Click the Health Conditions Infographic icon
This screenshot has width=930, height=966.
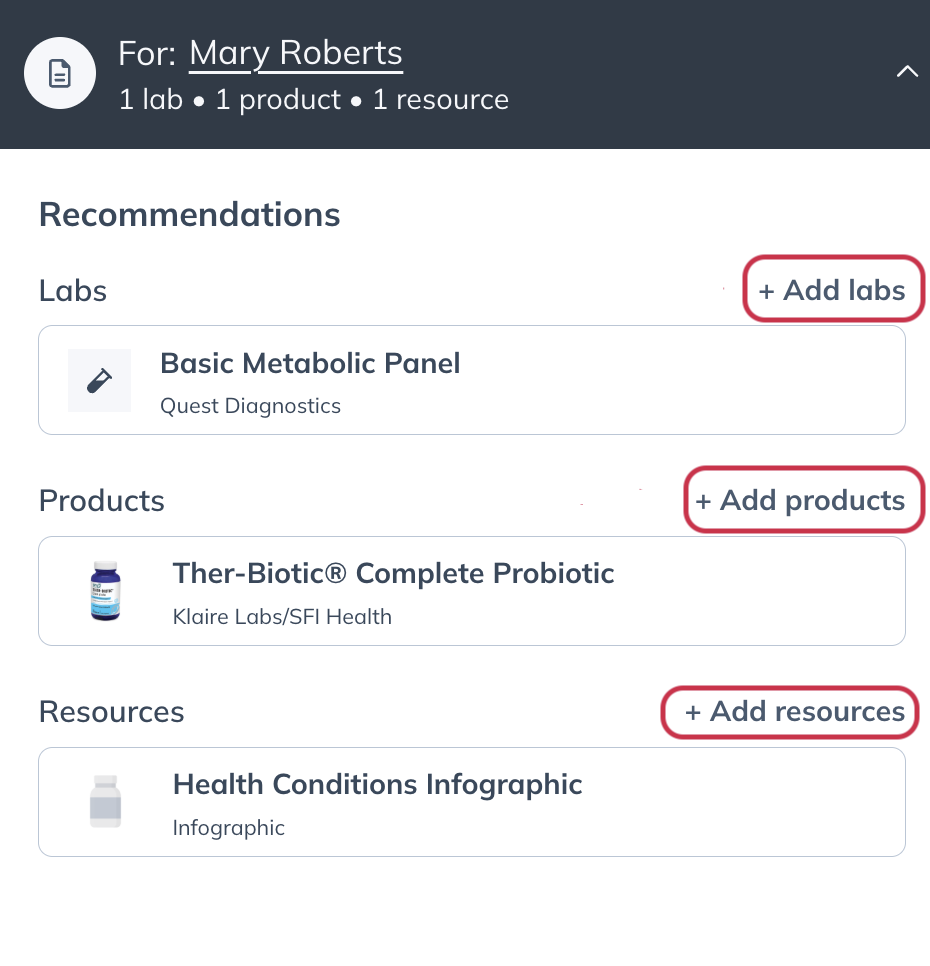[x=105, y=801]
